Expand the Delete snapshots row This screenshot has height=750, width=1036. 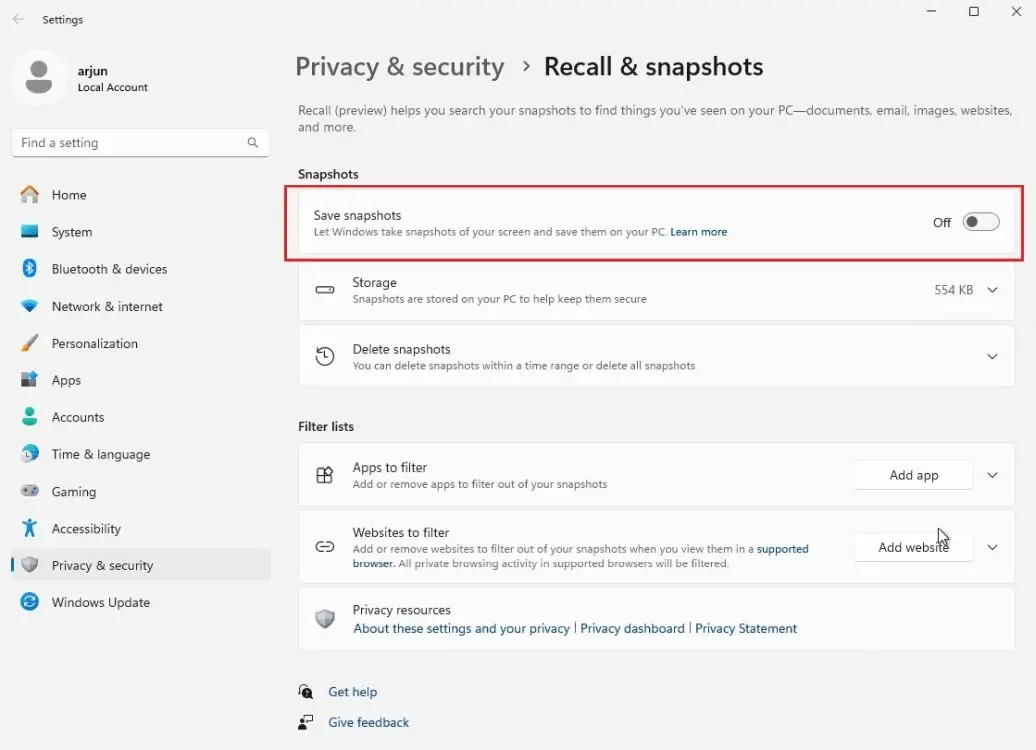[x=992, y=357]
